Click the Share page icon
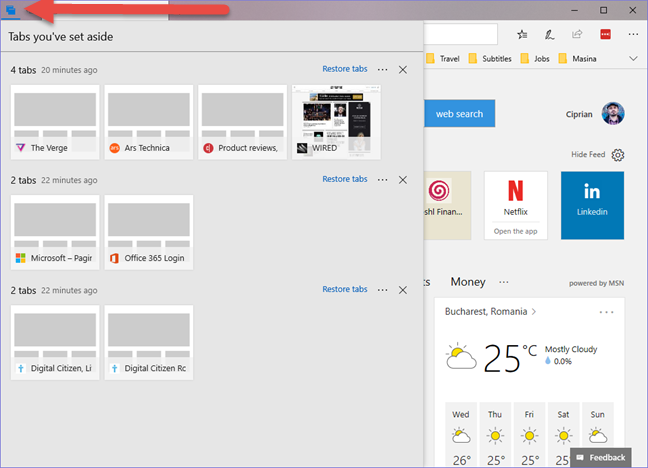648x468 pixels. (x=577, y=34)
